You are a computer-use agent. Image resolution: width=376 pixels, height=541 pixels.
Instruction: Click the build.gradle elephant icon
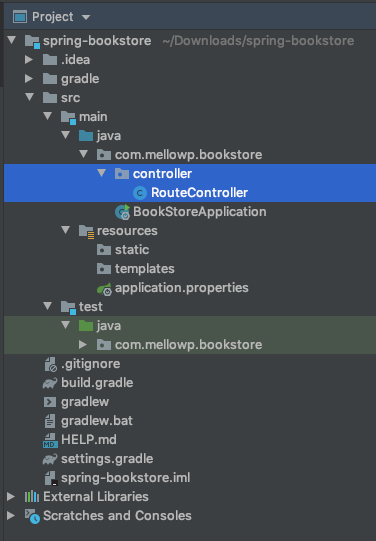tap(50, 383)
